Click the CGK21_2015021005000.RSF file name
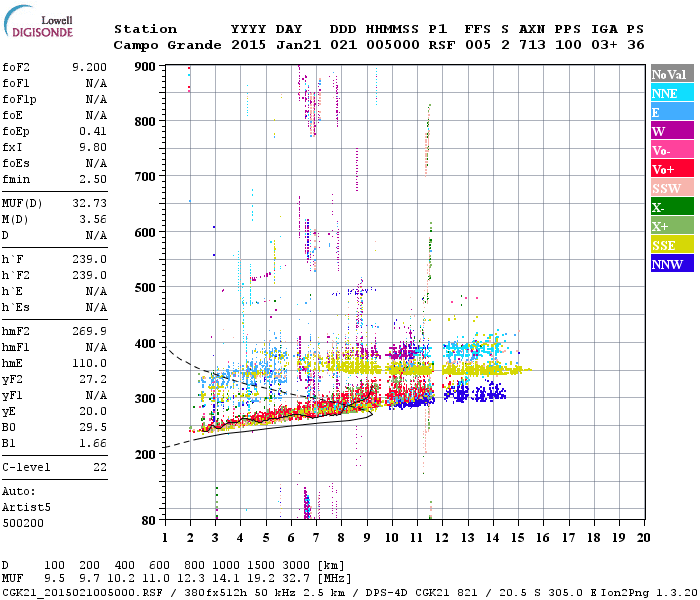Viewport: 700px width, 600px height. 82,592
